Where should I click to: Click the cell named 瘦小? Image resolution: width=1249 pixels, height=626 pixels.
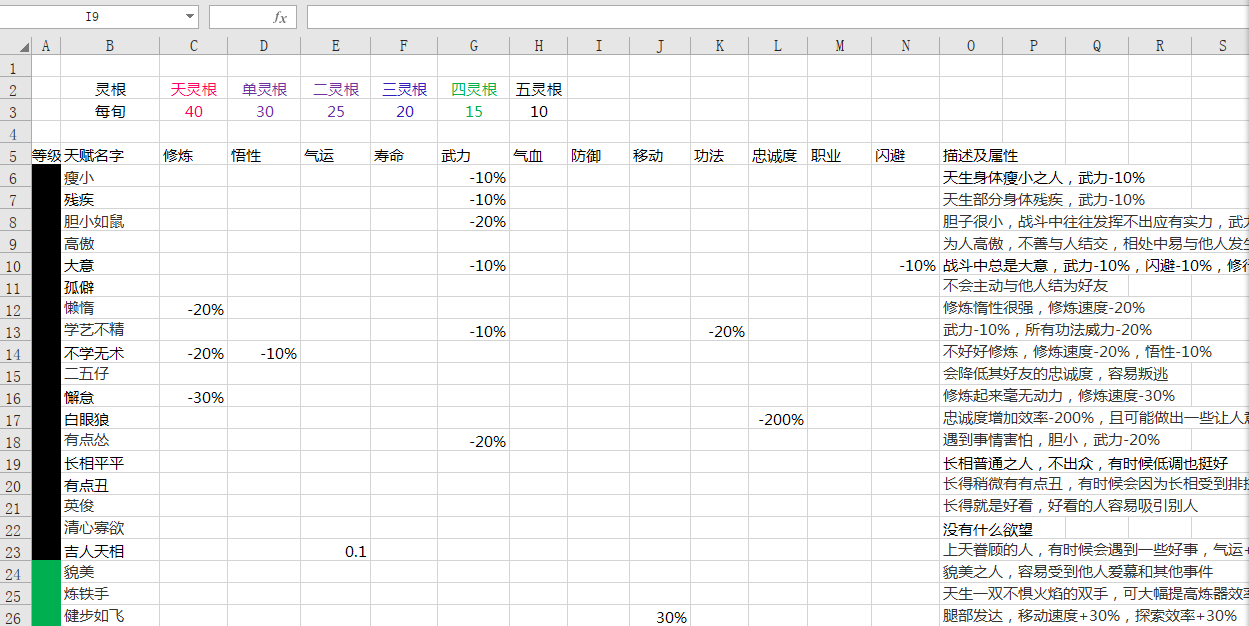click(110, 177)
